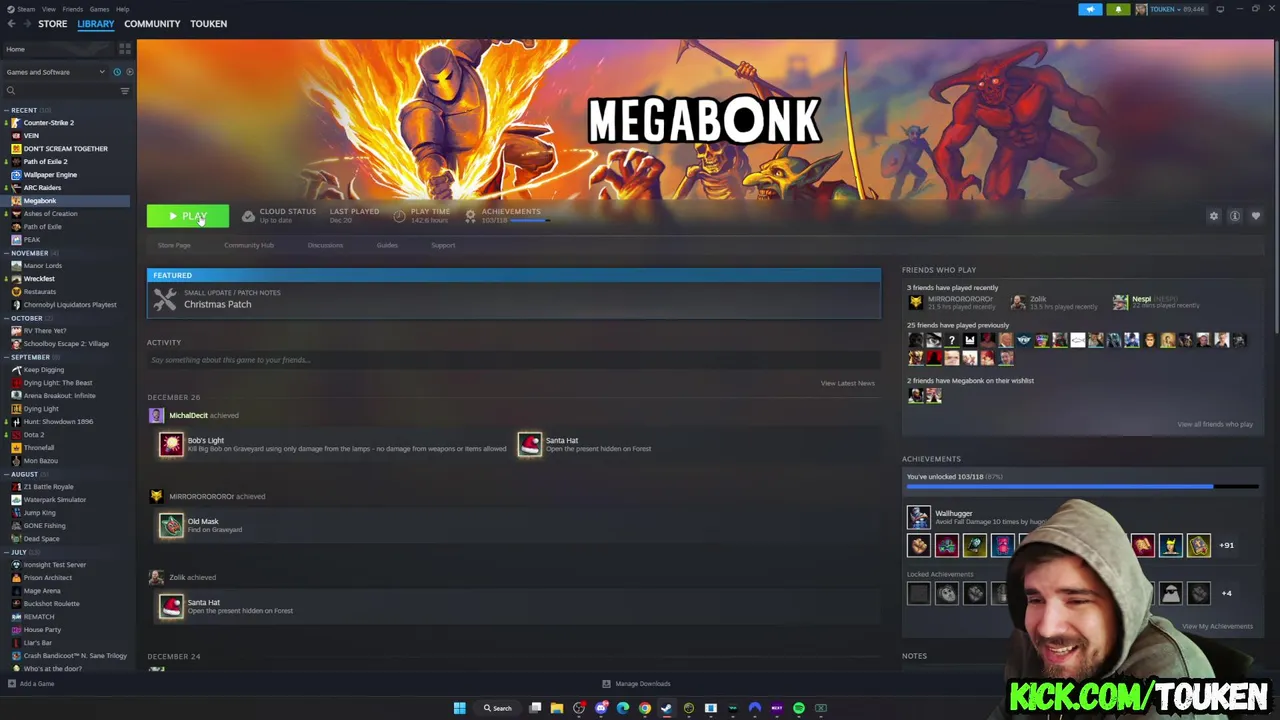Click the activity status input field
This screenshot has height=720, width=1280.
coord(514,360)
